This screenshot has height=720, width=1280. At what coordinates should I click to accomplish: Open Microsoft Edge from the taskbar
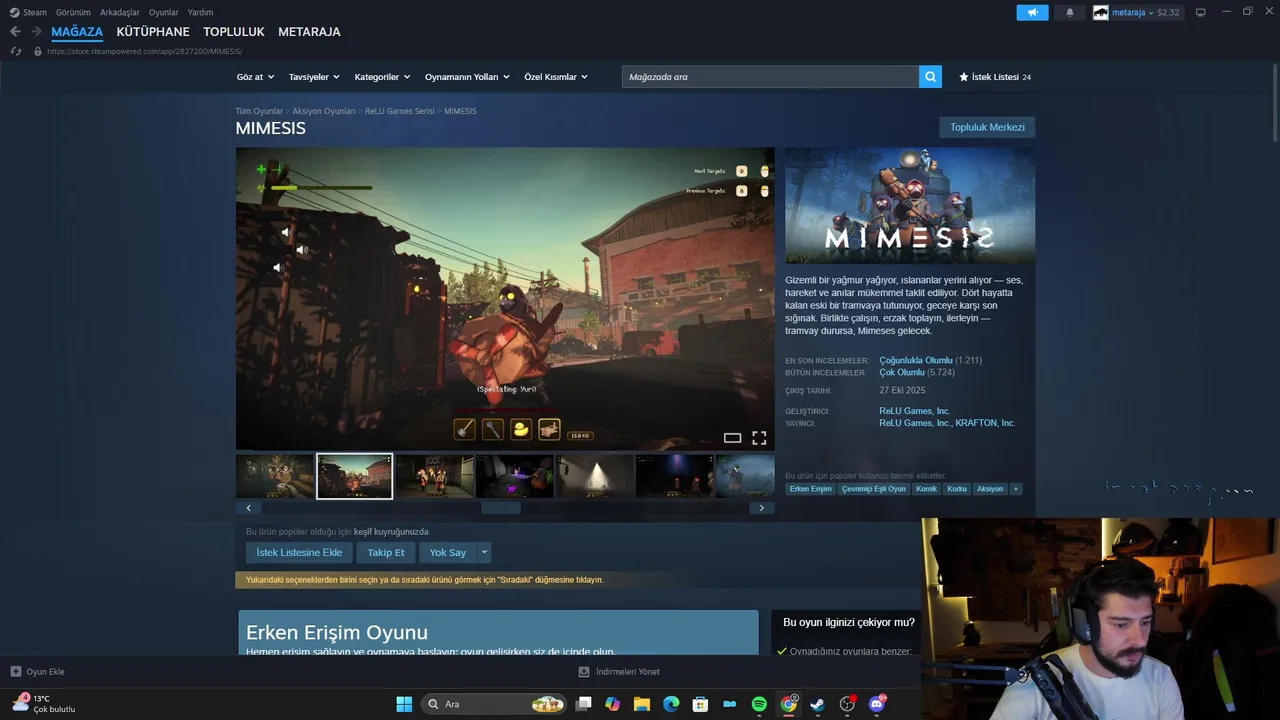click(671, 704)
